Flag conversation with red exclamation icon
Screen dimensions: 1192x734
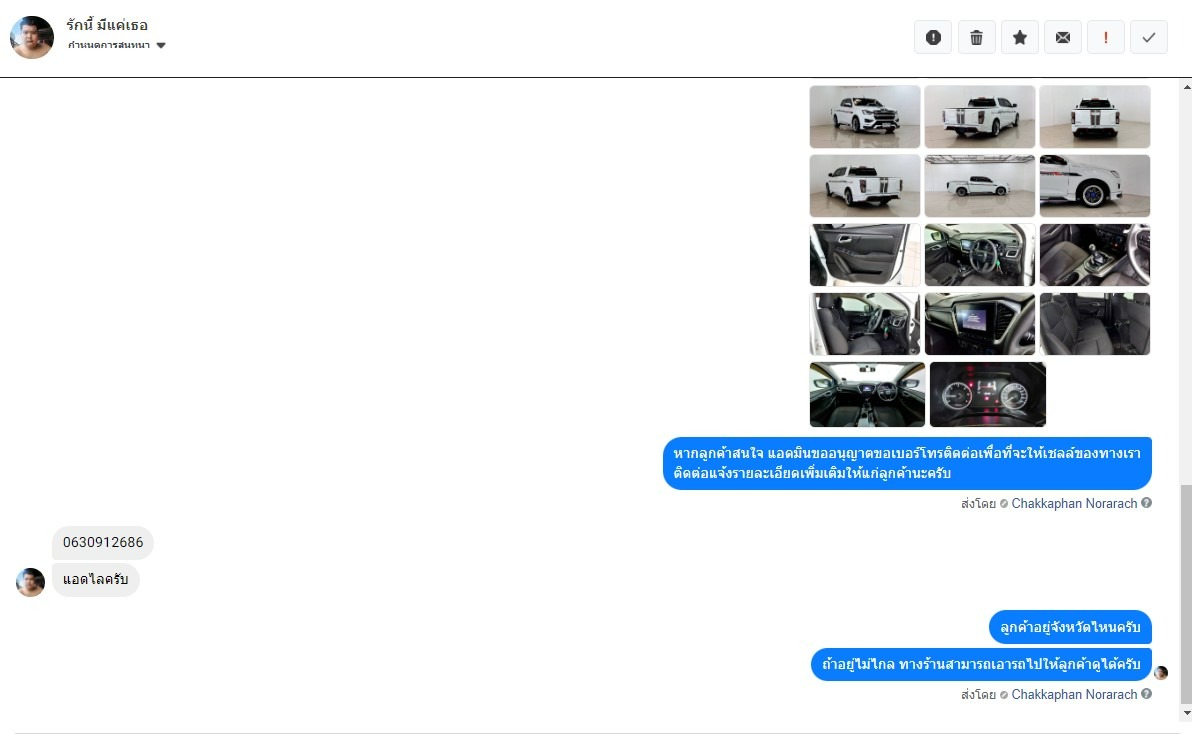(x=1105, y=37)
